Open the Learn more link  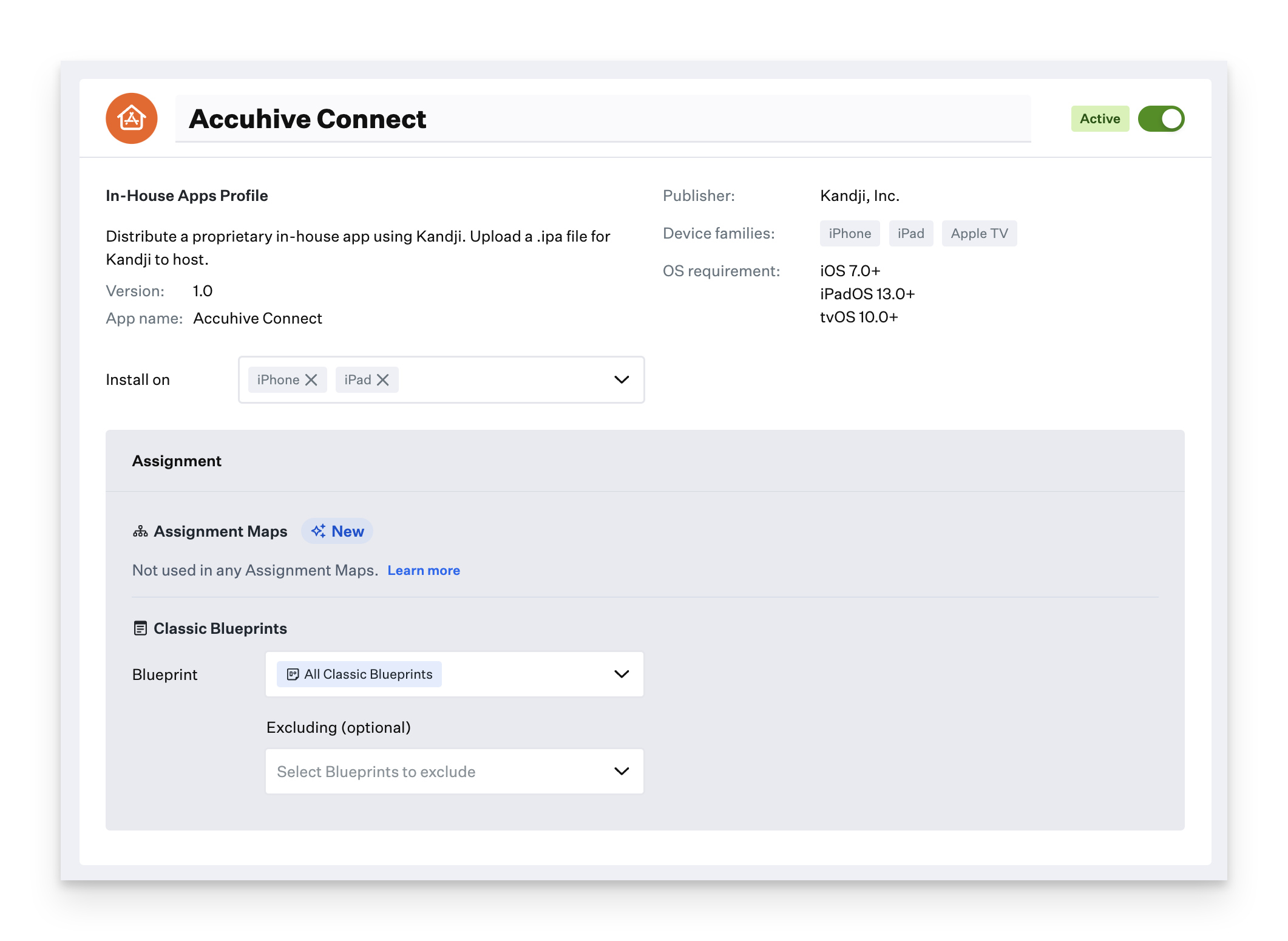[x=424, y=571]
